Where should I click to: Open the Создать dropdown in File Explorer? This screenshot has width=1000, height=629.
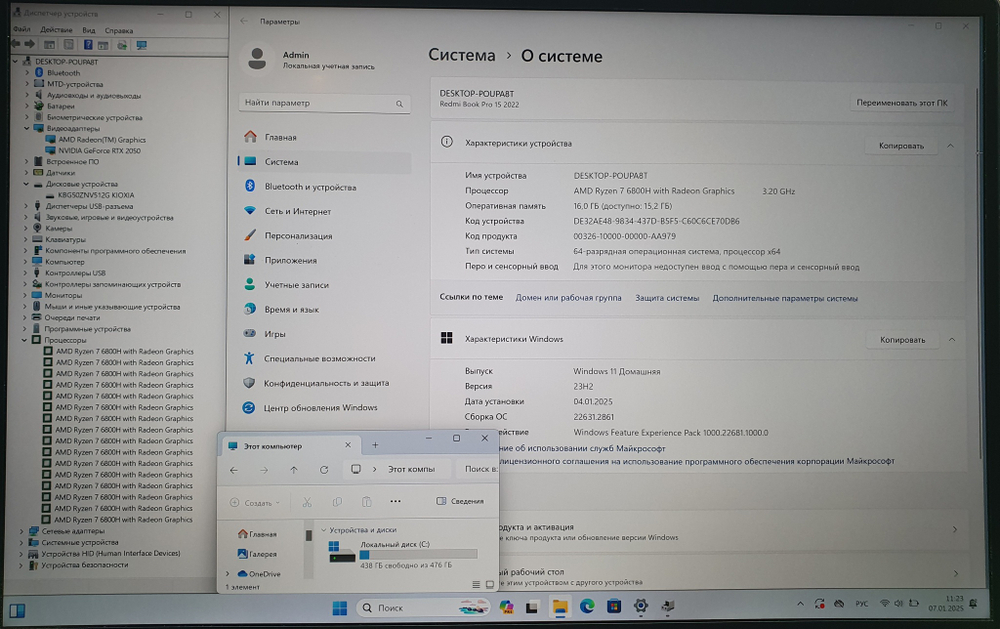[257, 502]
